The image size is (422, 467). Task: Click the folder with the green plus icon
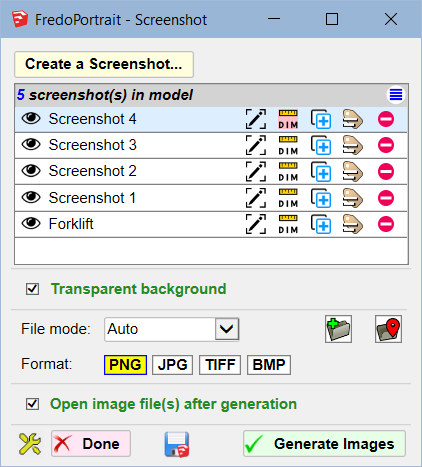338,329
